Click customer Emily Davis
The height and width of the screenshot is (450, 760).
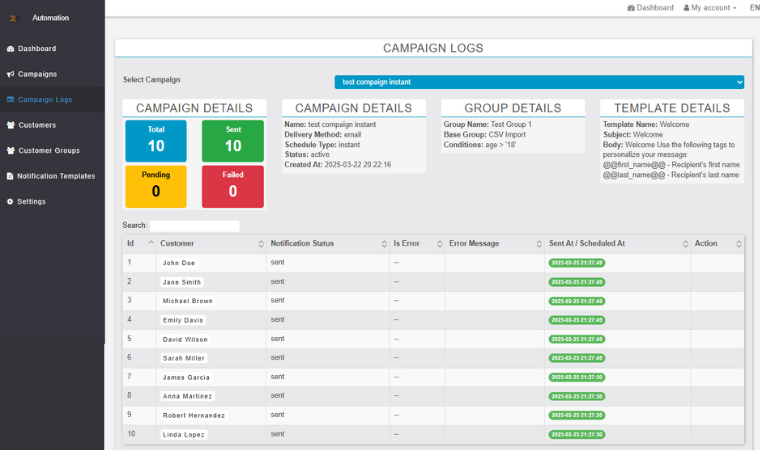183,320
